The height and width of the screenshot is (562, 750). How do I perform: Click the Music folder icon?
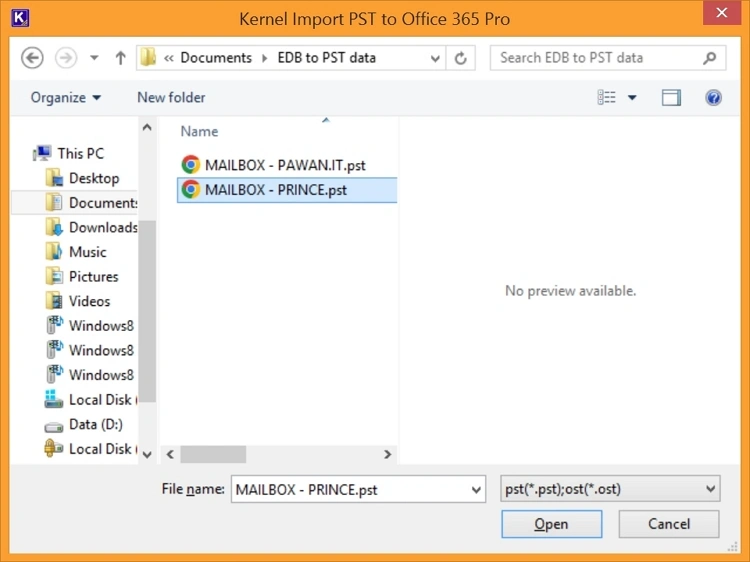[54, 252]
